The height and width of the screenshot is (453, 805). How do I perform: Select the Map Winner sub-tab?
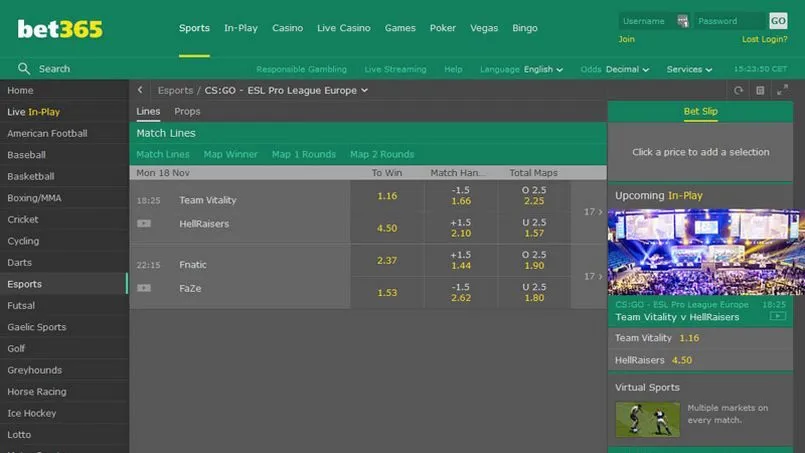pyautogui.click(x=231, y=154)
